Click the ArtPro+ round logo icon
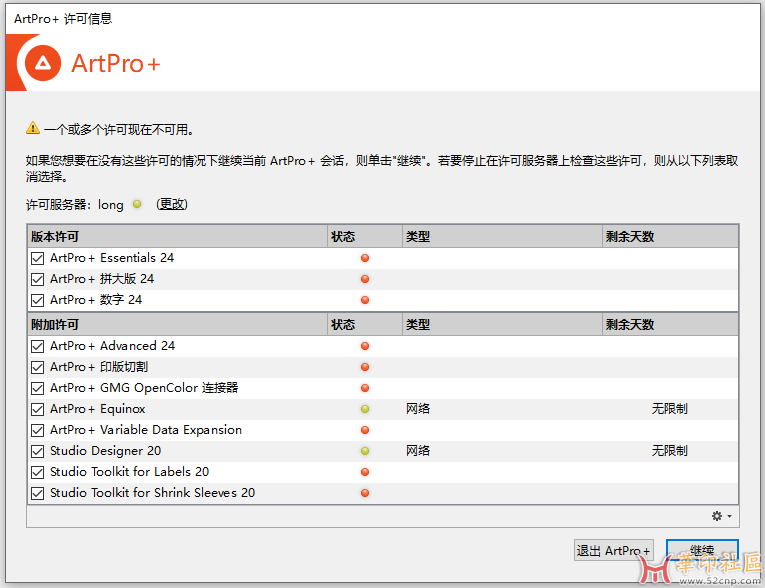This screenshot has height=588, width=765. pyautogui.click(x=43, y=63)
